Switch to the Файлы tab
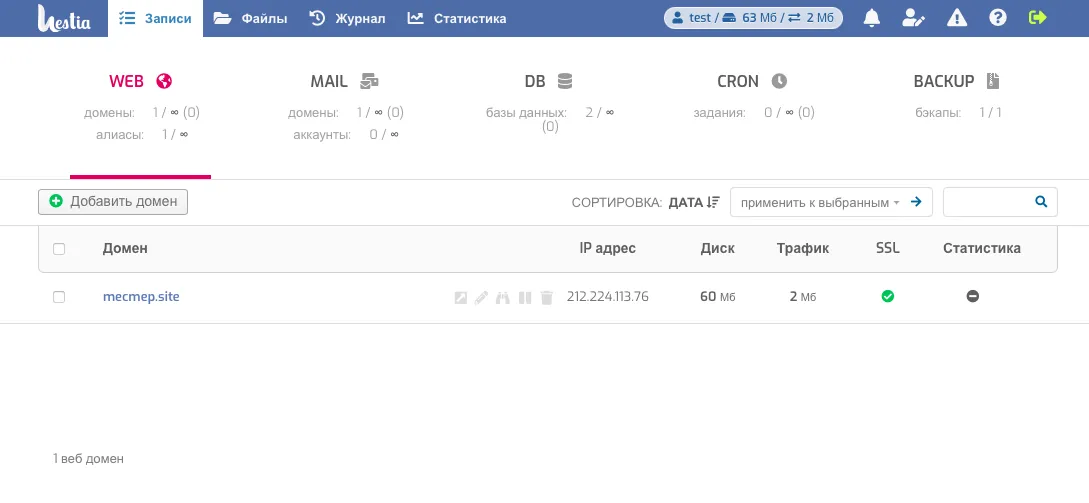1089x503 pixels. point(250,18)
